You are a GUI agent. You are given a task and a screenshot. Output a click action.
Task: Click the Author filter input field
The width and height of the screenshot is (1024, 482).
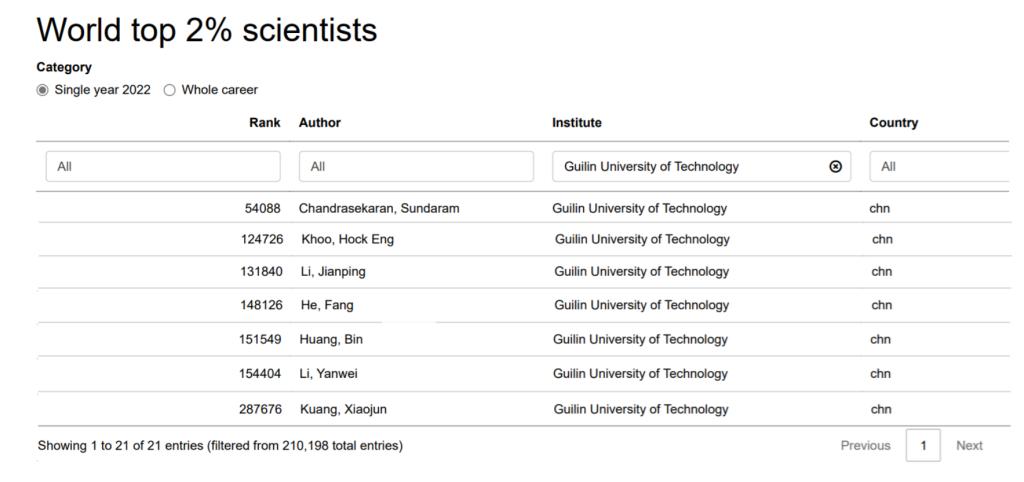tap(416, 167)
